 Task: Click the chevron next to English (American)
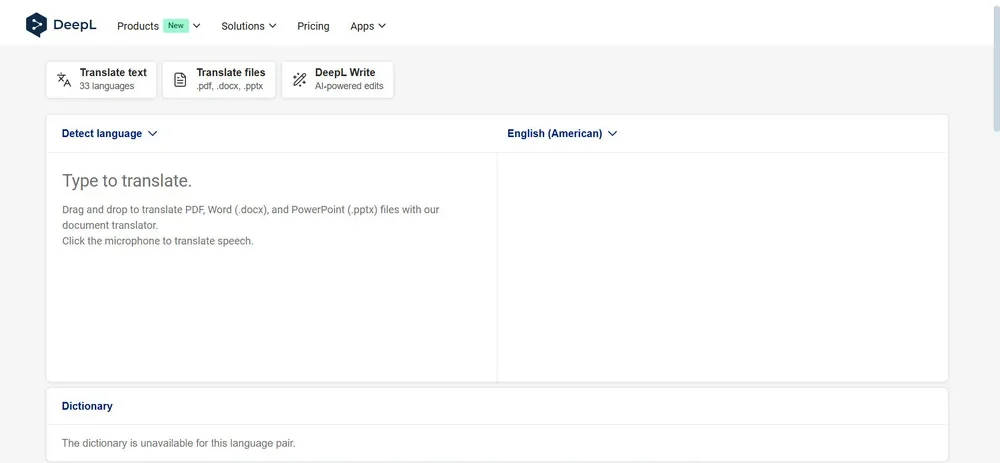[x=613, y=133]
